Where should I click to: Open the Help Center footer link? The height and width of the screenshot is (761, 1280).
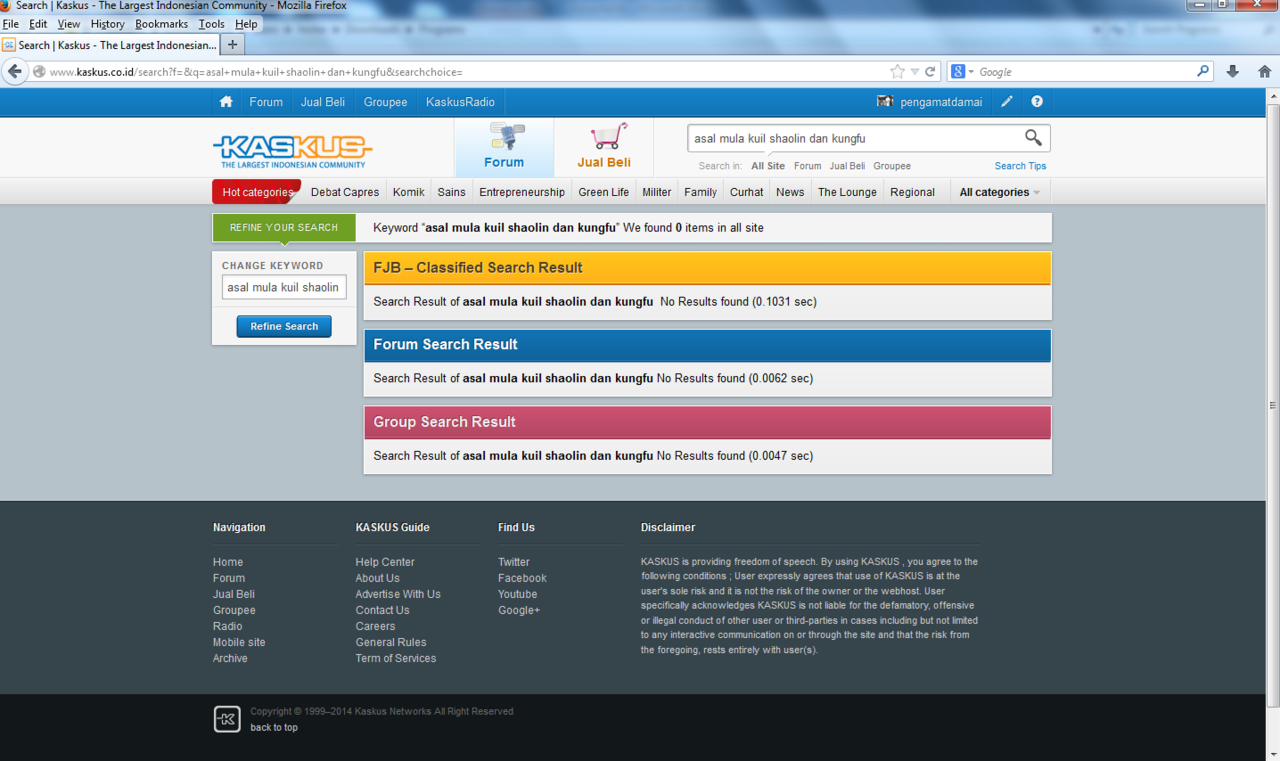click(385, 562)
